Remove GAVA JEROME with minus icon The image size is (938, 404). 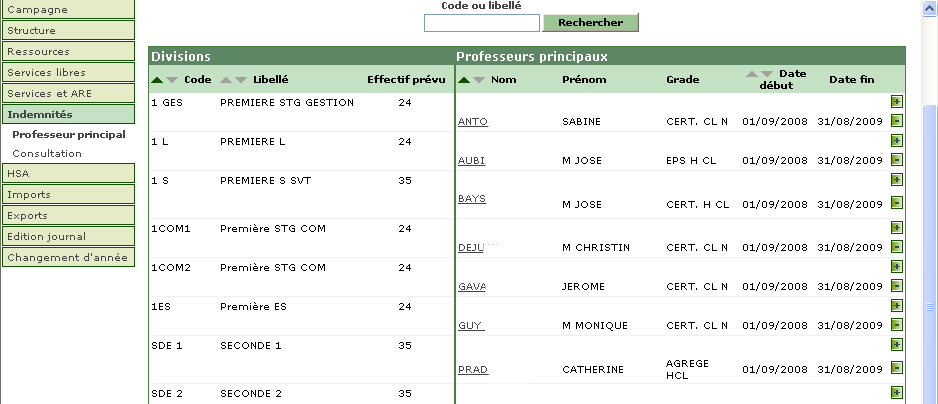pos(896,285)
